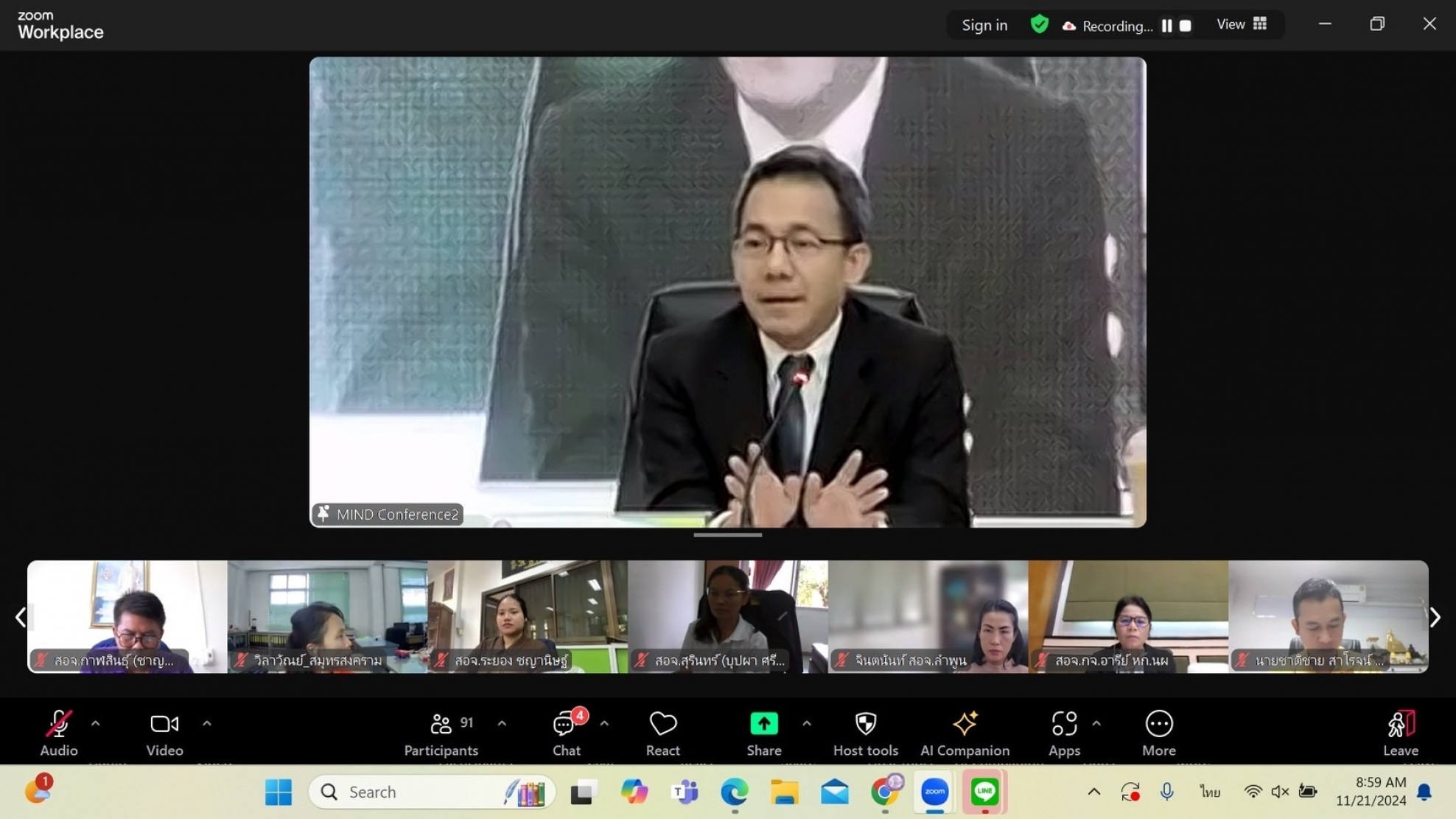Click the Zoom taskbar icon
Viewport: 1456px width, 819px height.
935,792
